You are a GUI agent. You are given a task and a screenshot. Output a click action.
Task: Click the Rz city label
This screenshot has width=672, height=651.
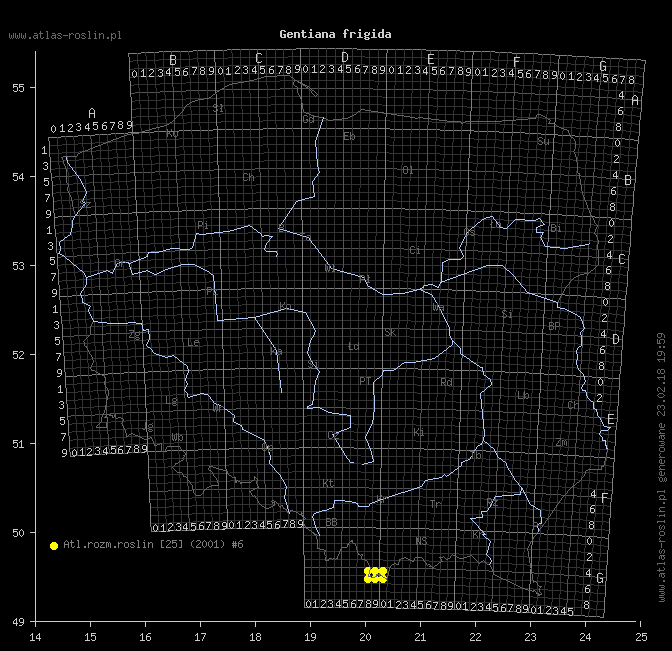tap(492, 502)
